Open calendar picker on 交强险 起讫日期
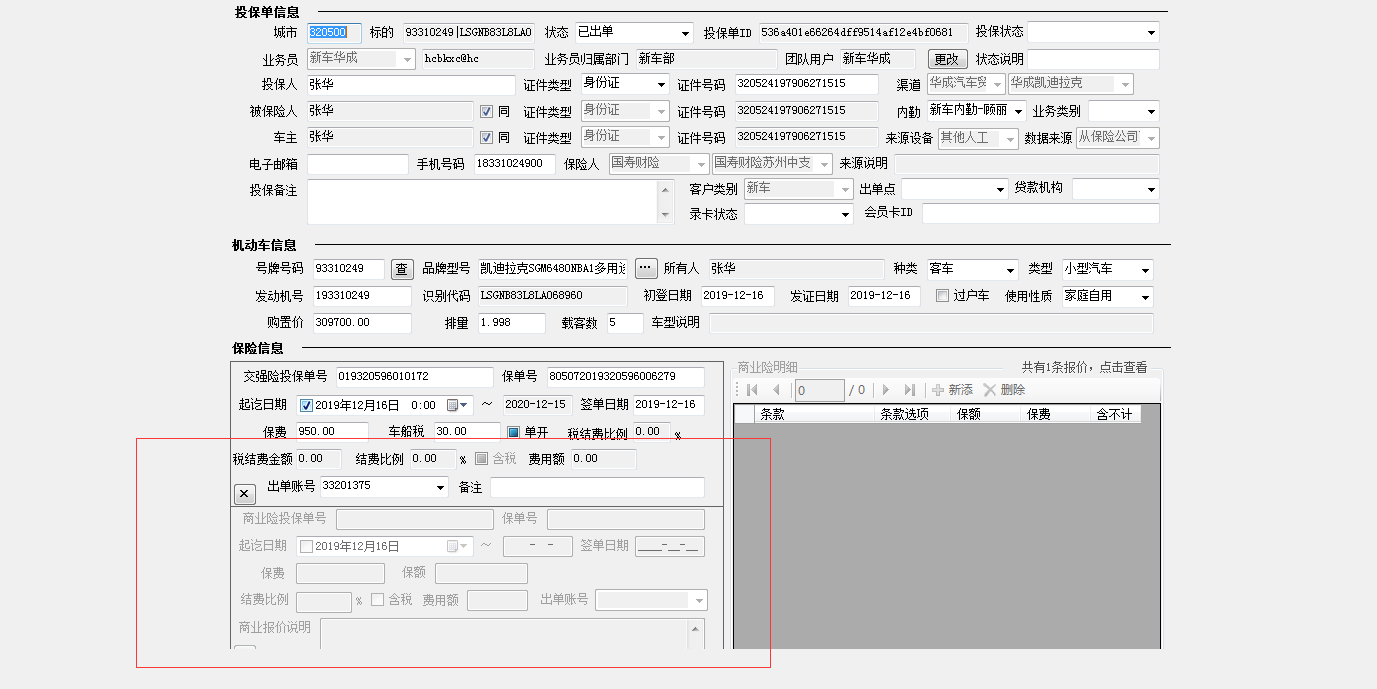Screen dimensions: 1377x689 coord(458,405)
